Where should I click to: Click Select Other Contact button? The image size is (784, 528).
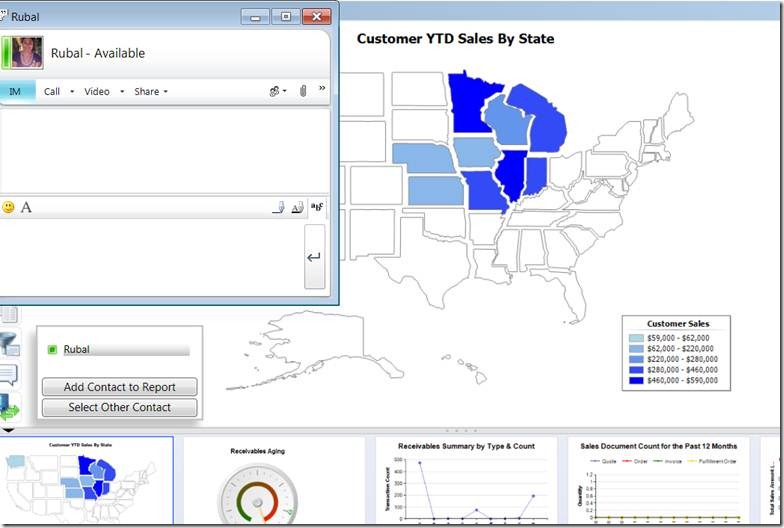coord(120,408)
